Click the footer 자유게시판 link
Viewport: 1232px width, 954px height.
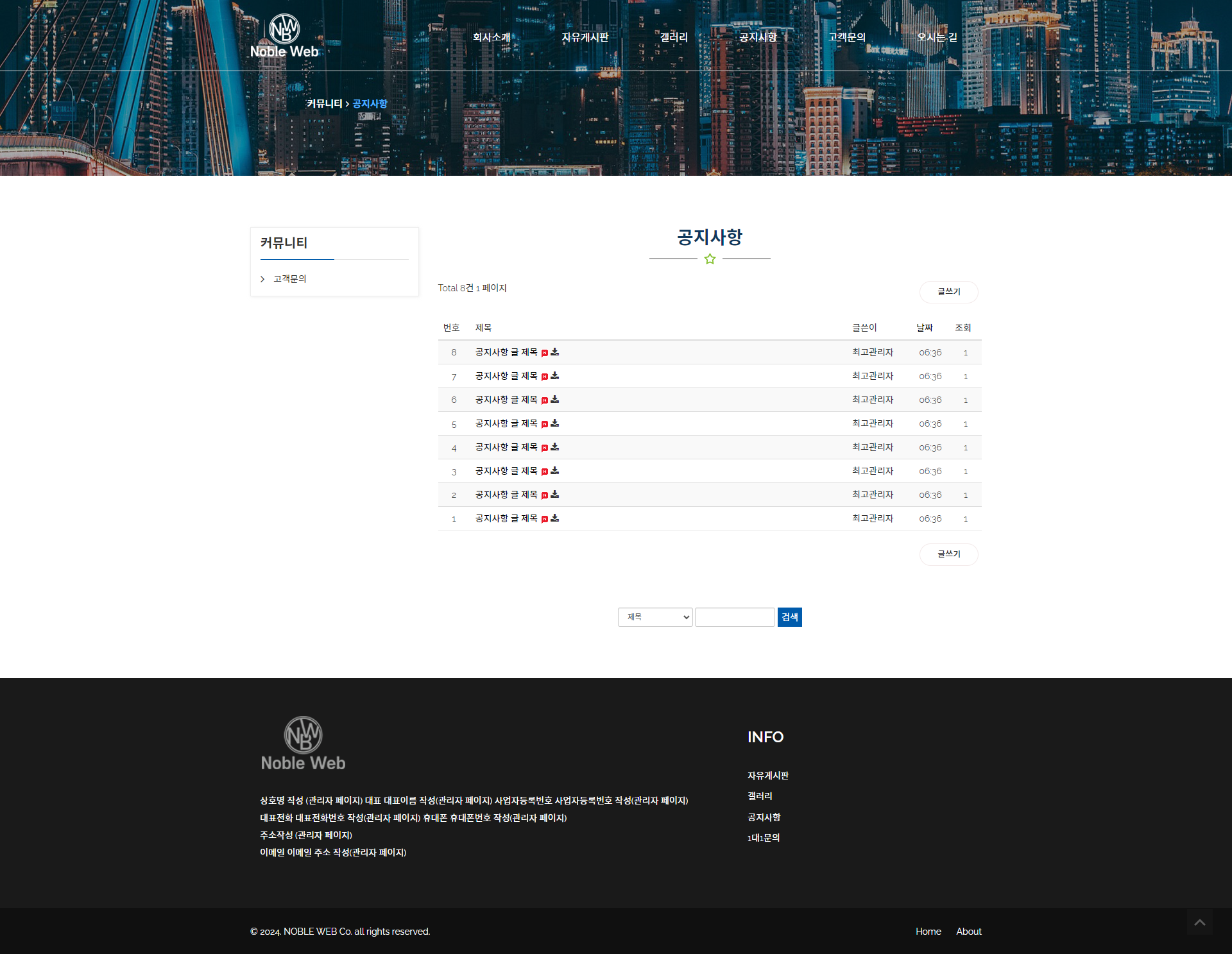768,776
